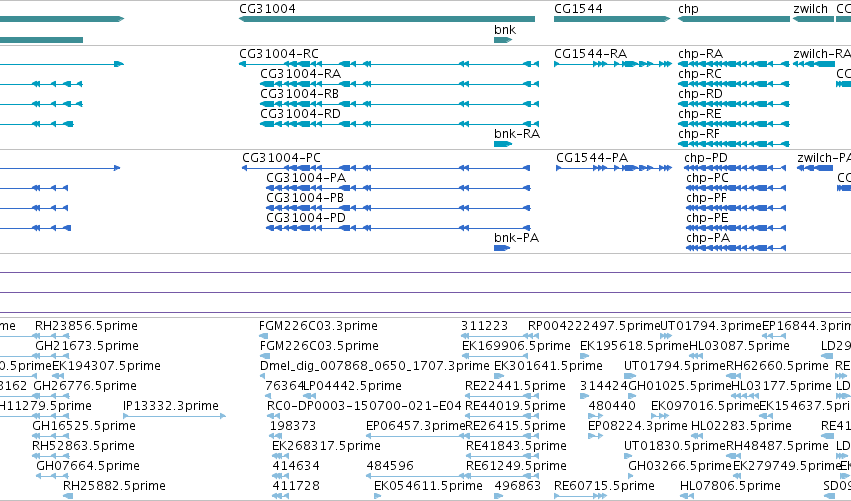Click the RH23856.5prime EST label
The height and width of the screenshot is (501, 851).
coord(86,326)
